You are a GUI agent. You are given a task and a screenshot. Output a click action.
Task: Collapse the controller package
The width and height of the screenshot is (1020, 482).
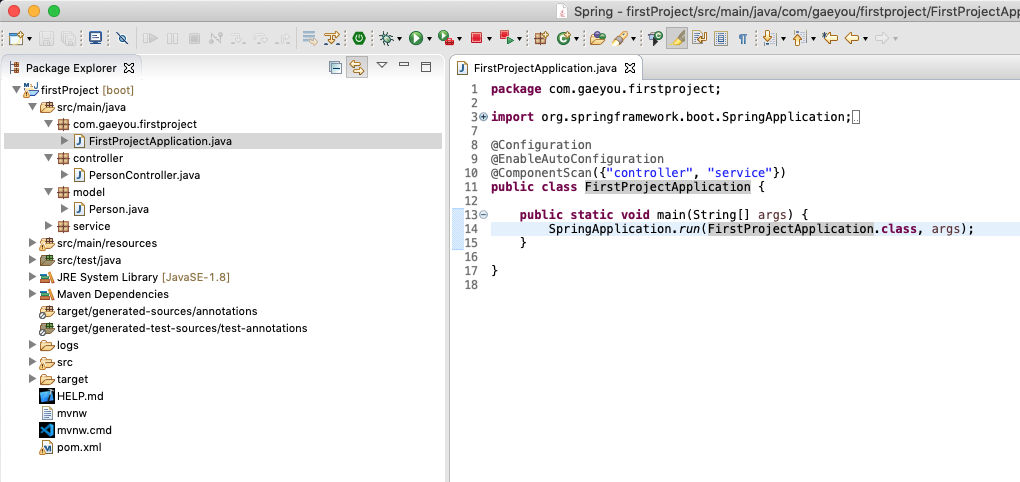(49, 158)
